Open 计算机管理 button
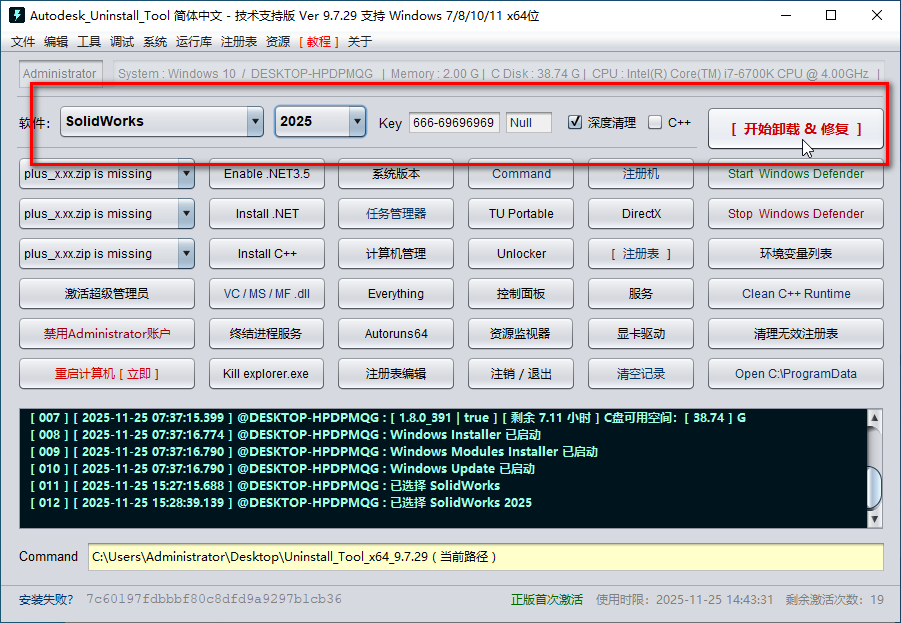The image size is (901, 623). (x=396, y=253)
